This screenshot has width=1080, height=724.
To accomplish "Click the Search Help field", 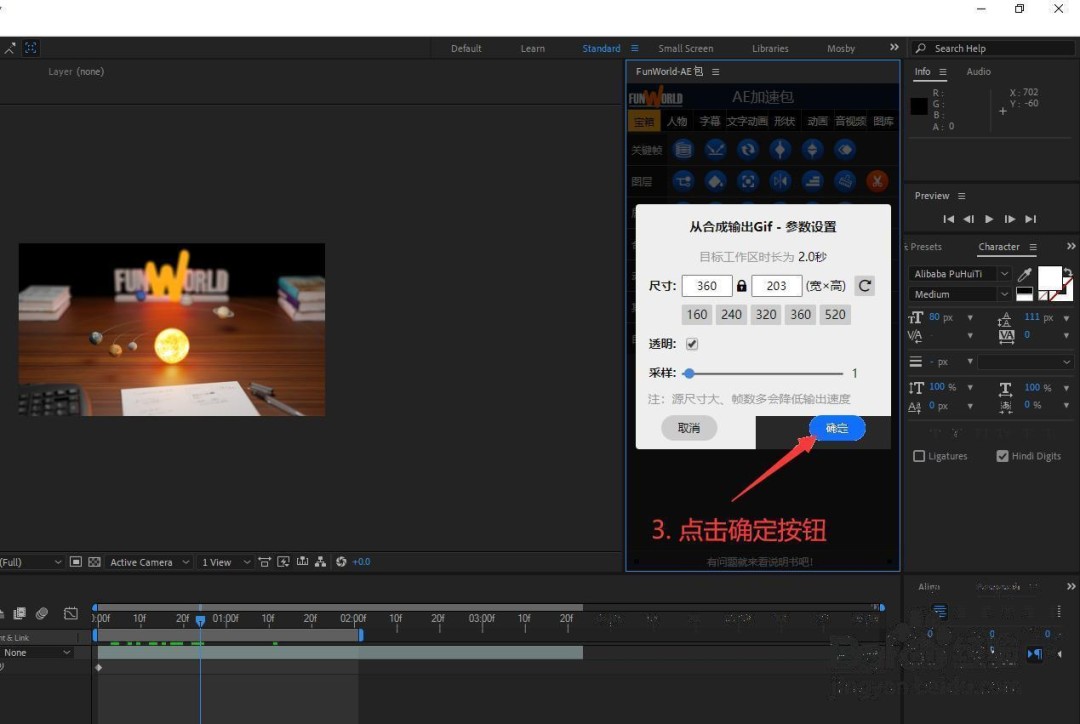I will [993, 48].
